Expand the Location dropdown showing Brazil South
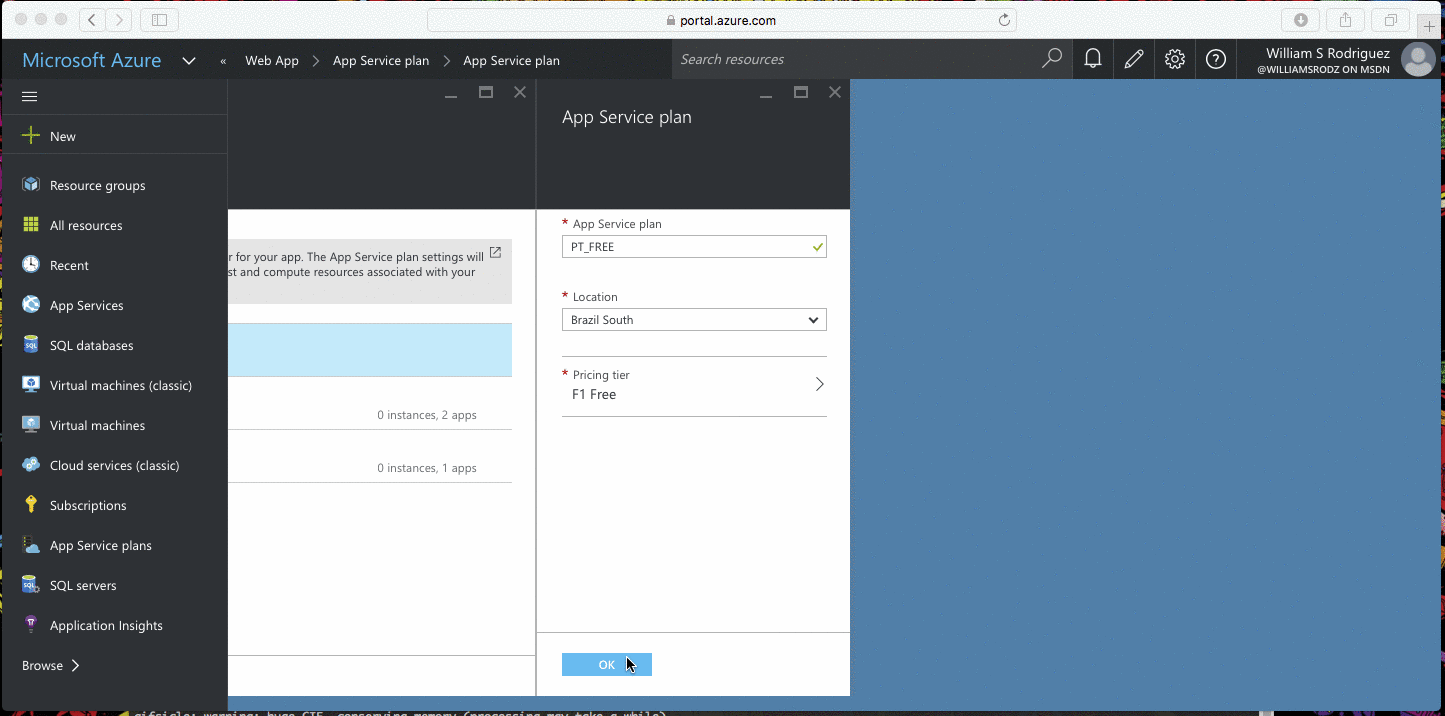The image size is (1445, 716). click(x=694, y=320)
